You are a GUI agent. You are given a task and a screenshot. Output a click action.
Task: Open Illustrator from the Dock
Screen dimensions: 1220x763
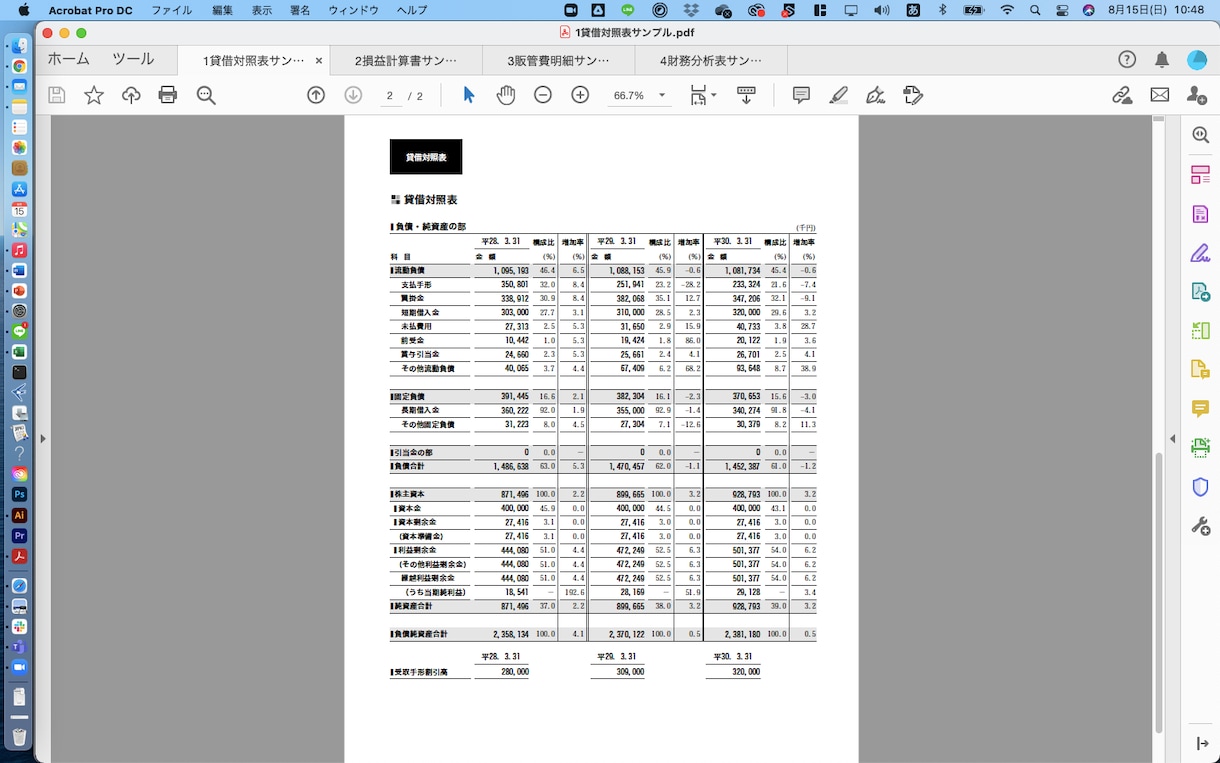pos(19,515)
